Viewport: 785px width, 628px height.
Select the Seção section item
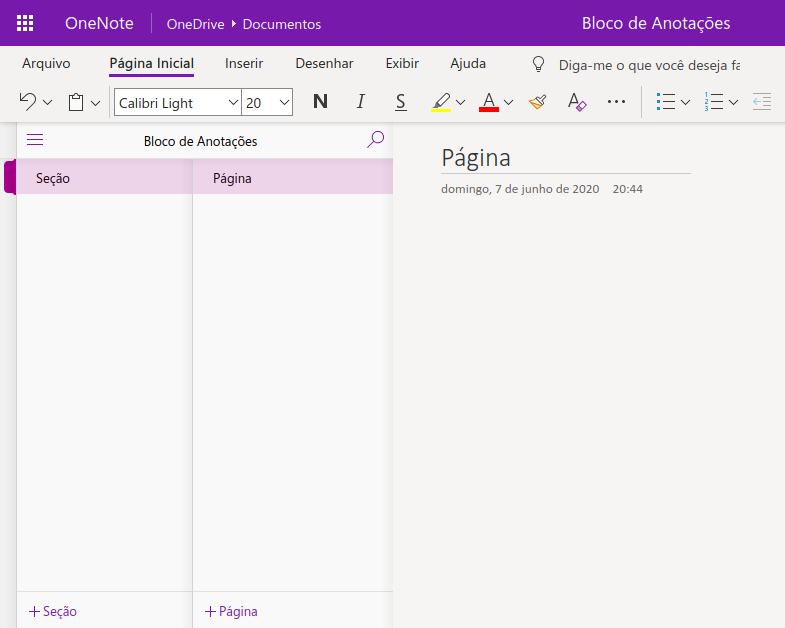click(x=104, y=177)
